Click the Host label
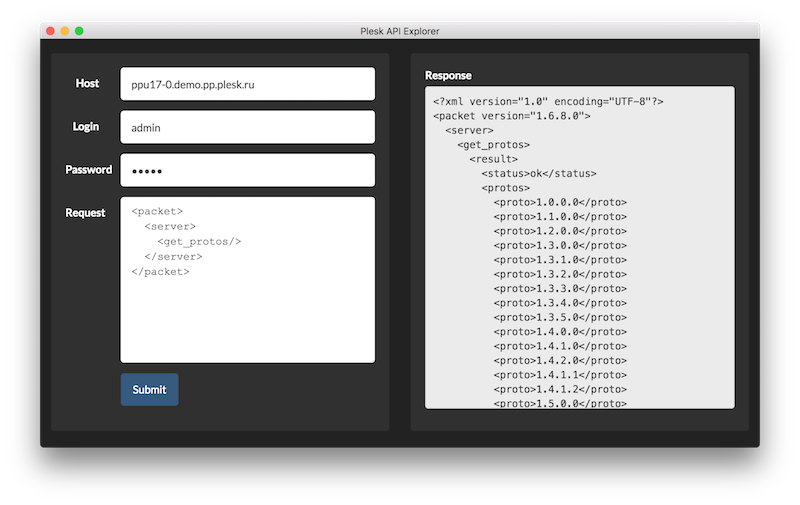Screen dimensions: 800x505 coord(87,83)
